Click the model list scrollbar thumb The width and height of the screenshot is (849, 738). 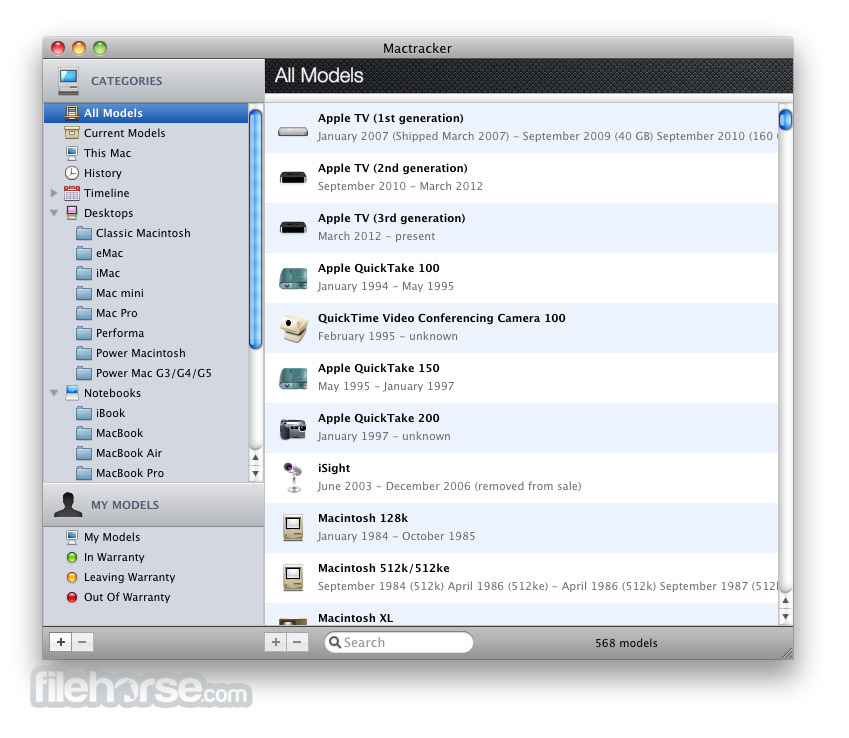click(x=785, y=119)
